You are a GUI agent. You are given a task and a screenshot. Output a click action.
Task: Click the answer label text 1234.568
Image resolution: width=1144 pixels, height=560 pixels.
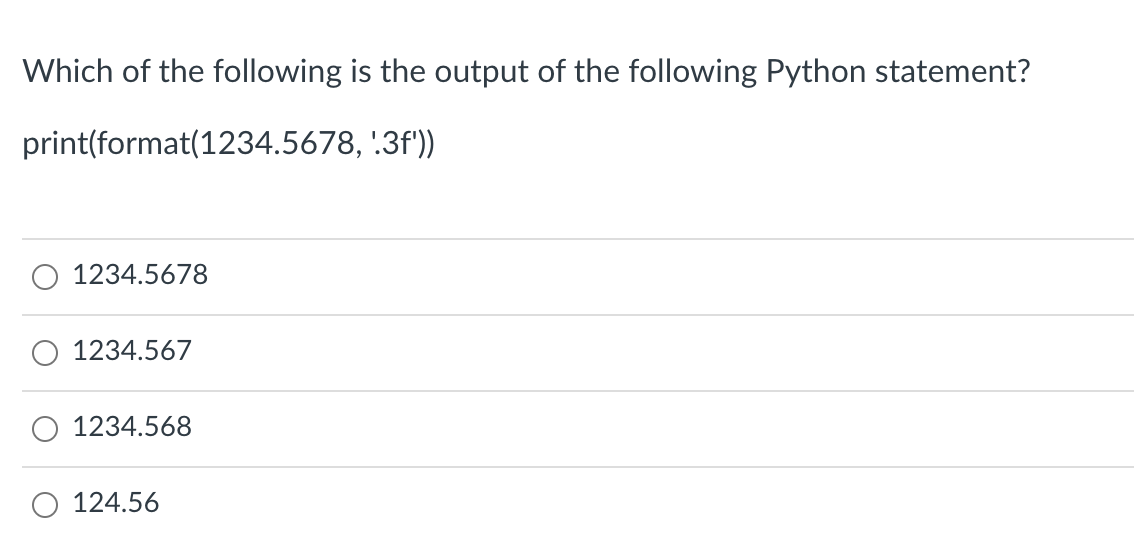click(132, 427)
